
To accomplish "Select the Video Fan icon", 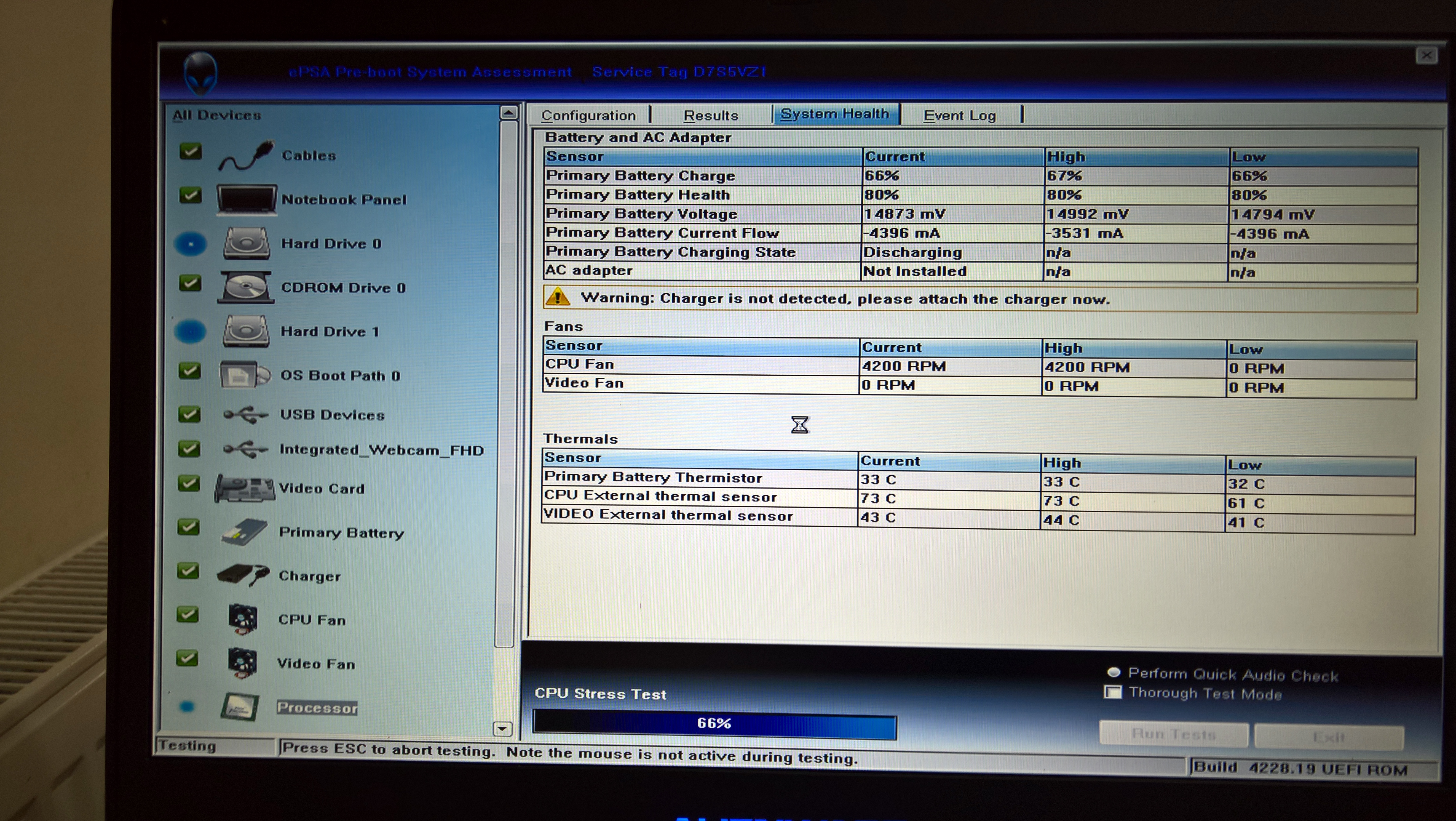I will click(x=242, y=663).
